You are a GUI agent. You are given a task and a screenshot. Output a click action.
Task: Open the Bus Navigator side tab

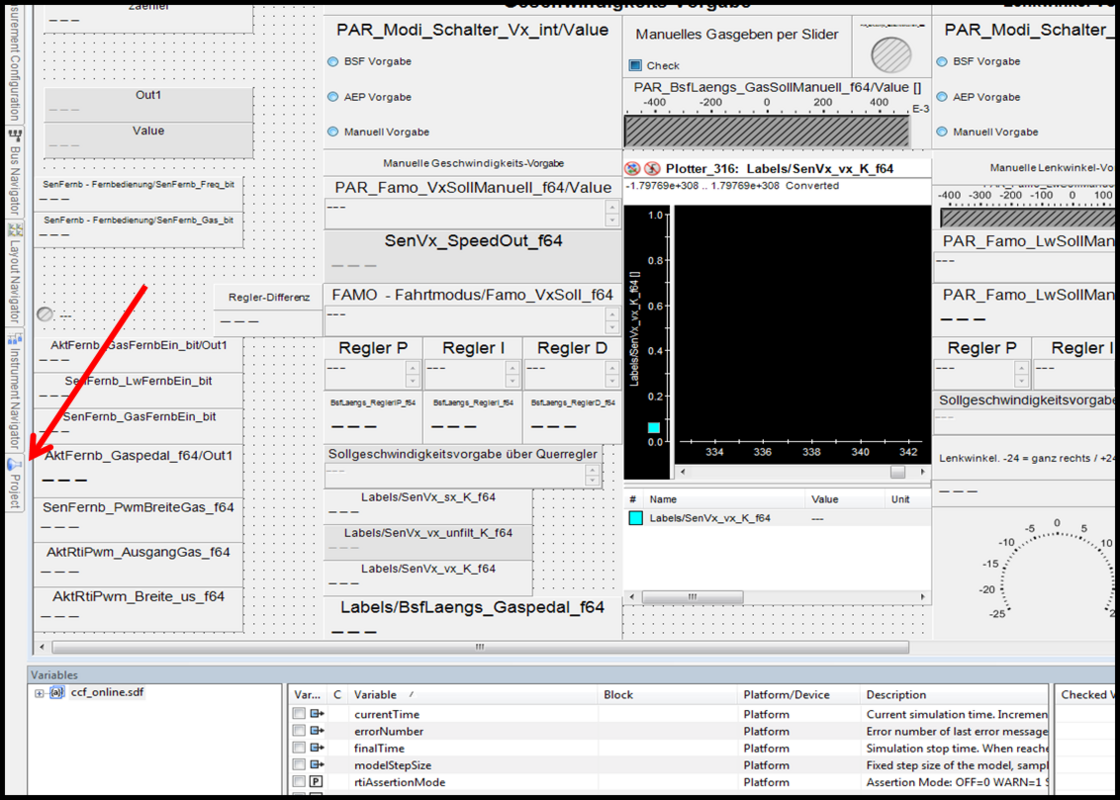click(x=15, y=170)
